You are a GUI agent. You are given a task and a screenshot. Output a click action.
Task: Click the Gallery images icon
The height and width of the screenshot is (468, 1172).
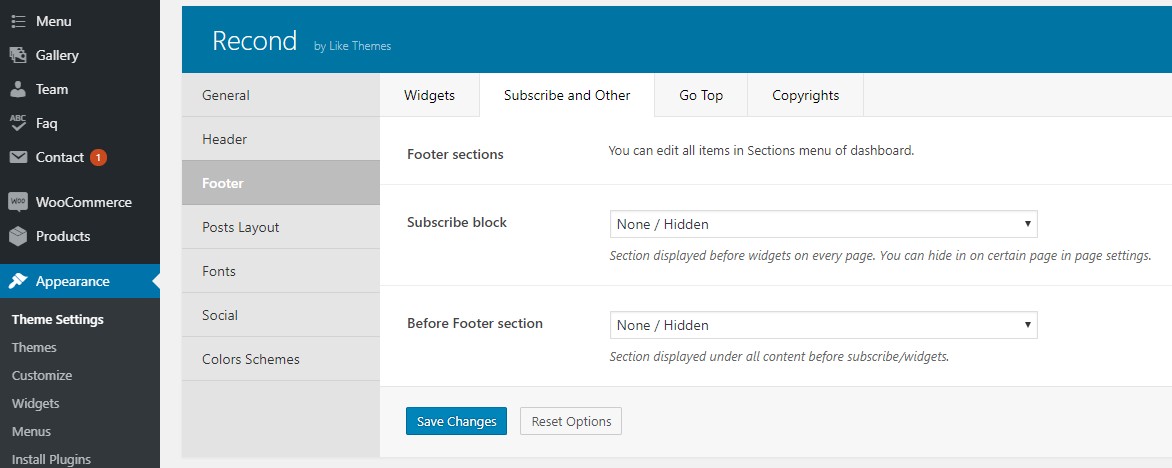(x=18, y=55)
